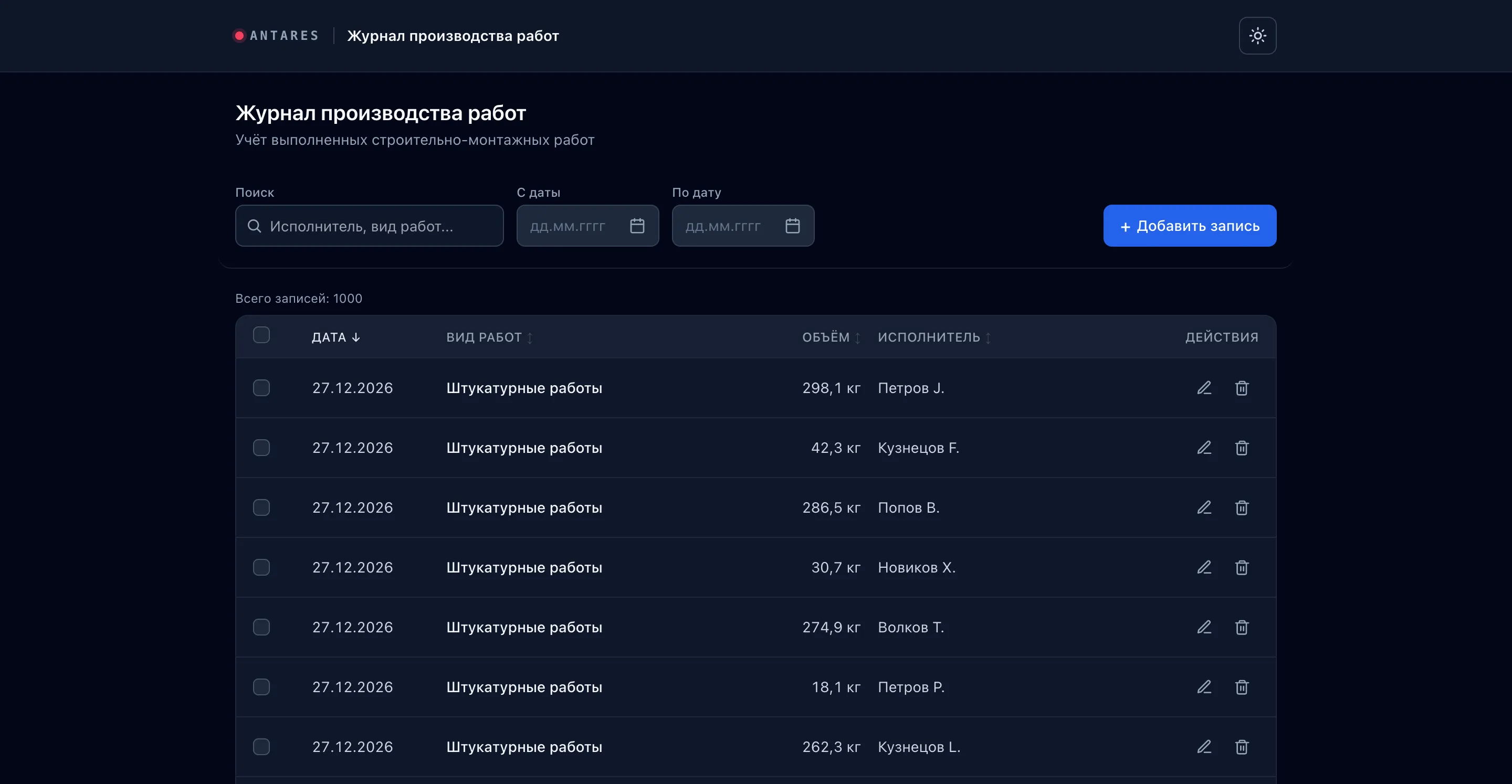Viewport: 1512px width, 784px height.
Task: Edit the Кузнецов F. record
Action: pyautogui.click(x=1204, y=448)
